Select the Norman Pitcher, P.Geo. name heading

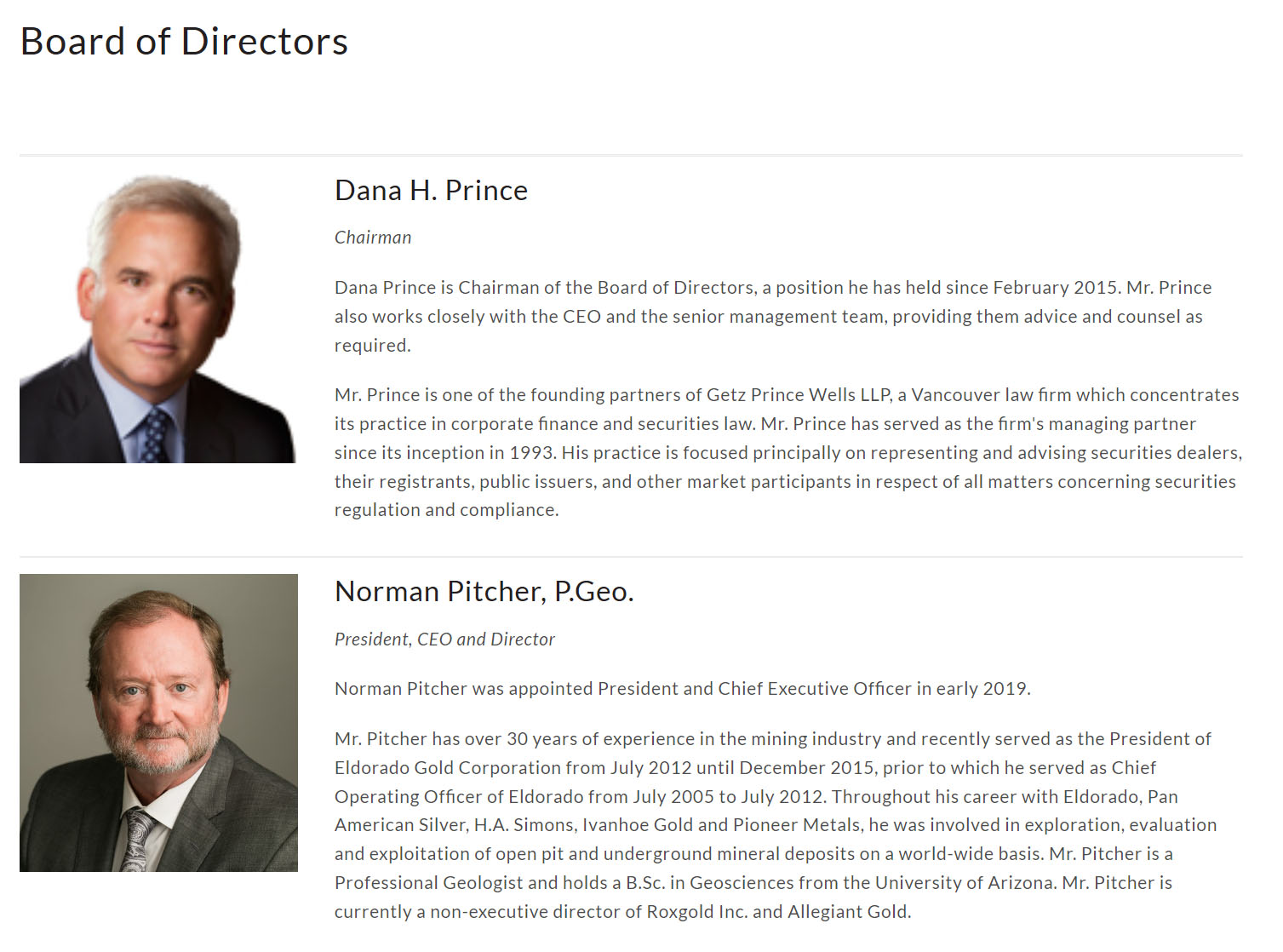[x=484, y=592]
